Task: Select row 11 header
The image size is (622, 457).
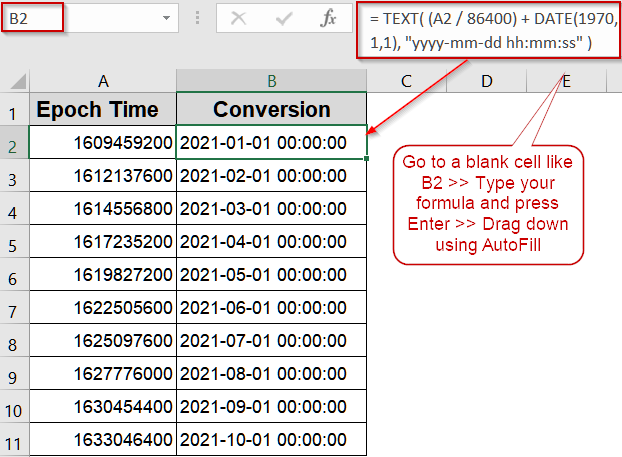Action: pyautogui.click(x=14, y=440)
